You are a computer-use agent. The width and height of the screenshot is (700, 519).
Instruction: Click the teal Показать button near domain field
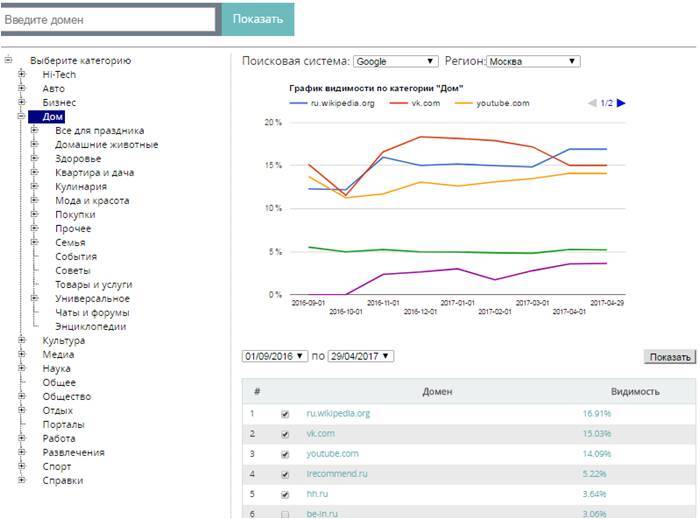(x=258, y=19)
